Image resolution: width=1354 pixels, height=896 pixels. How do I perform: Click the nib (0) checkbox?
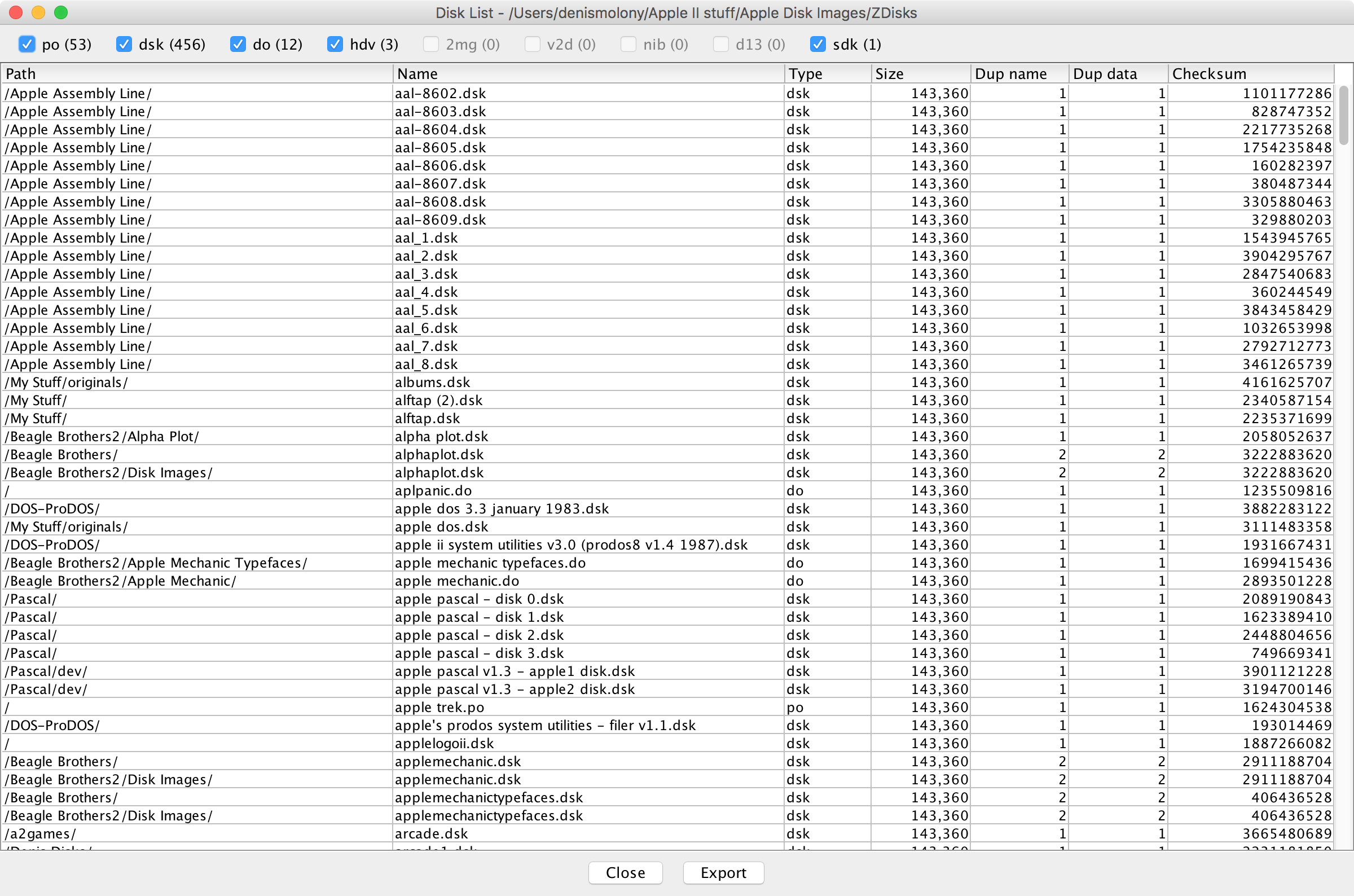tap(628, 44)
